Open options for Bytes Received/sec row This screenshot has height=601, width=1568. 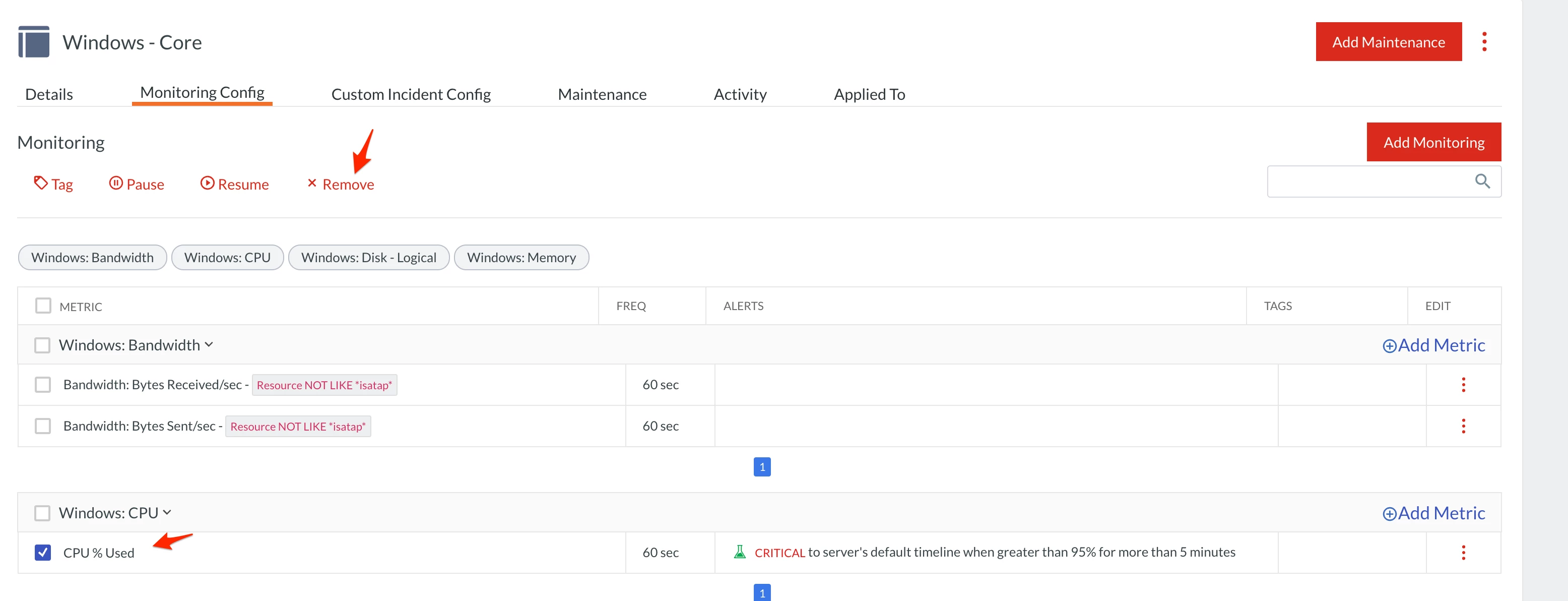tap(1463, 384)
